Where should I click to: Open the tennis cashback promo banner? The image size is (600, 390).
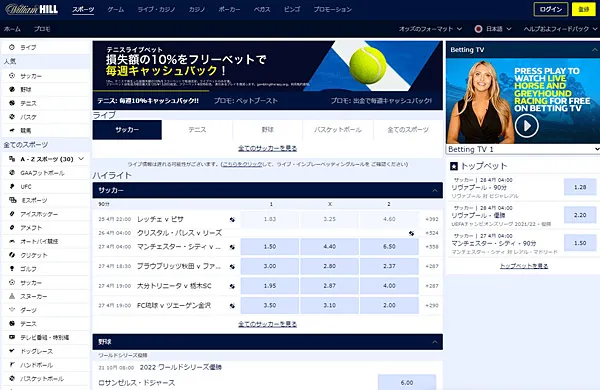267,66
